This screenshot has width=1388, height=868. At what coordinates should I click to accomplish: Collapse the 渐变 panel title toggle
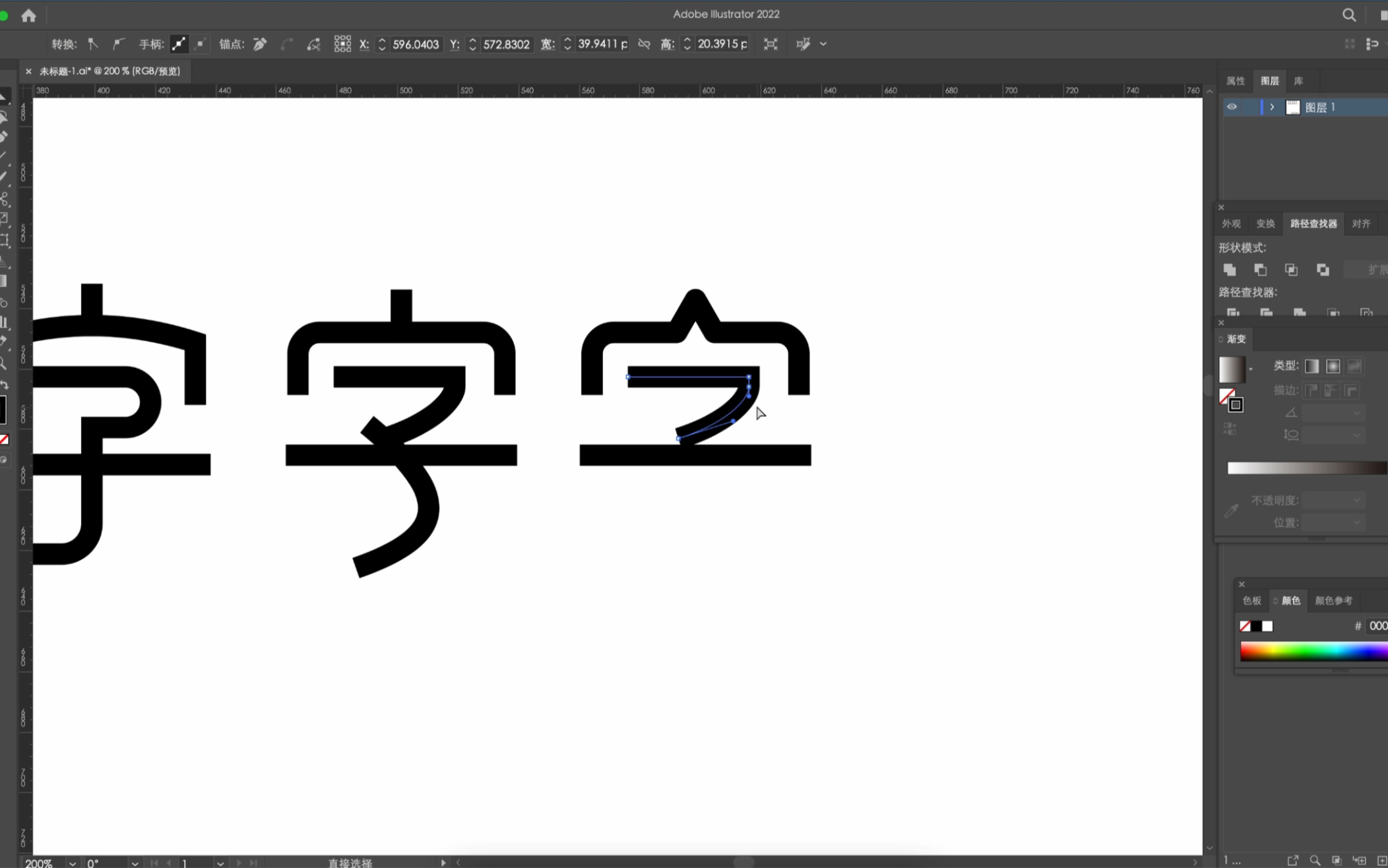1220,339
